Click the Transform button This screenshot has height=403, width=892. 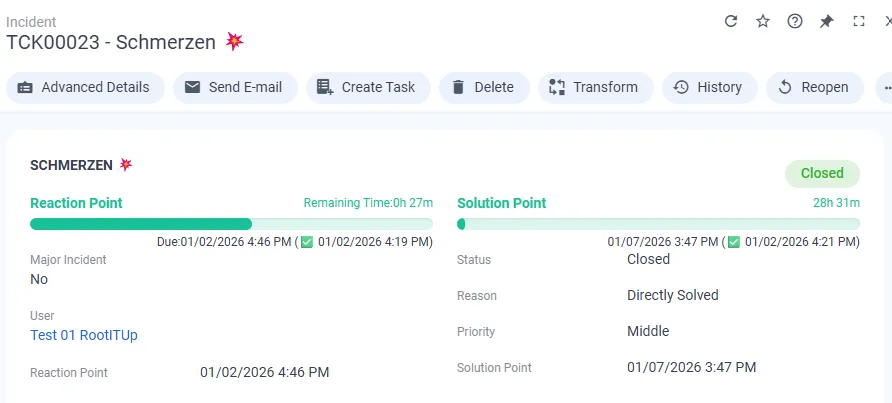click(x=595, y=87)
